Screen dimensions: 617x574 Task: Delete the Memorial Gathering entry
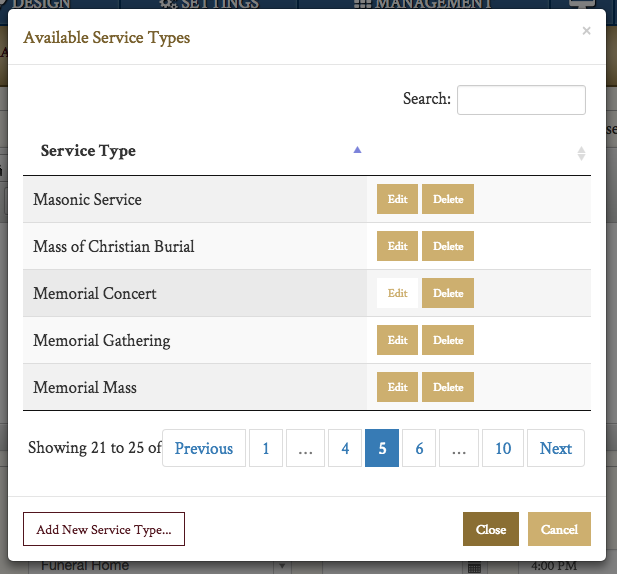tap(447, 340)
